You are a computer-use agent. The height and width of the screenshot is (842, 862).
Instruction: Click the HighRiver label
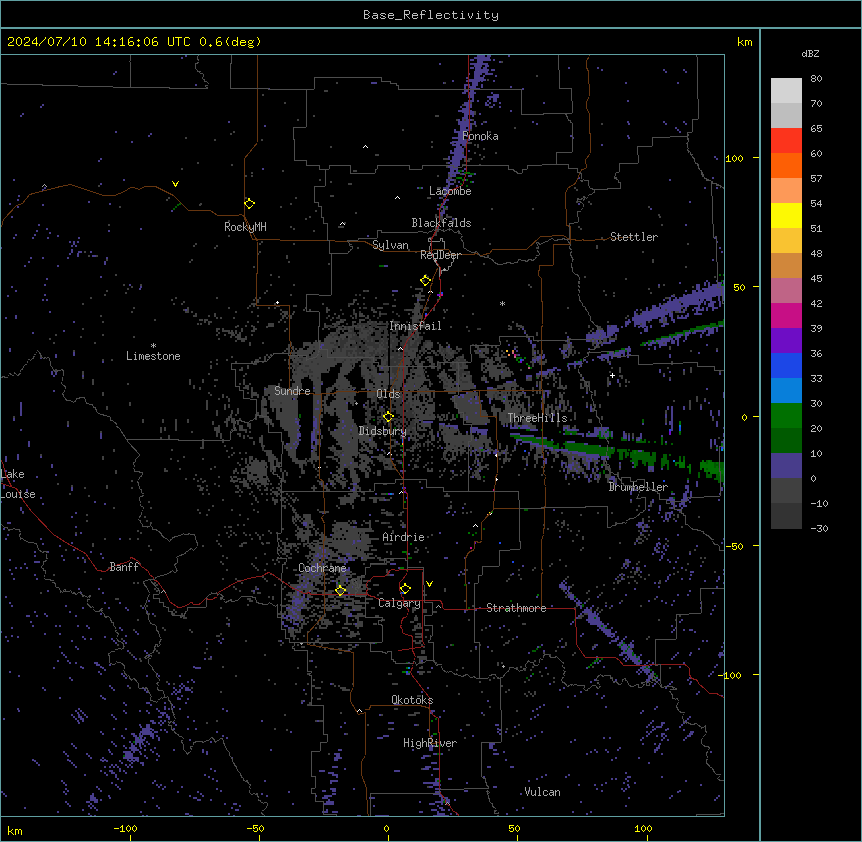coord(430,743)
